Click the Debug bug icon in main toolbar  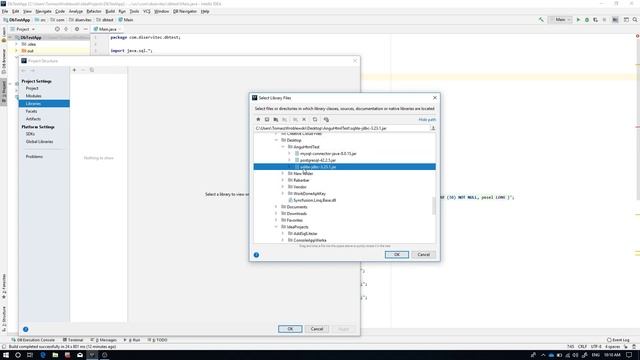tap(587, 20)
